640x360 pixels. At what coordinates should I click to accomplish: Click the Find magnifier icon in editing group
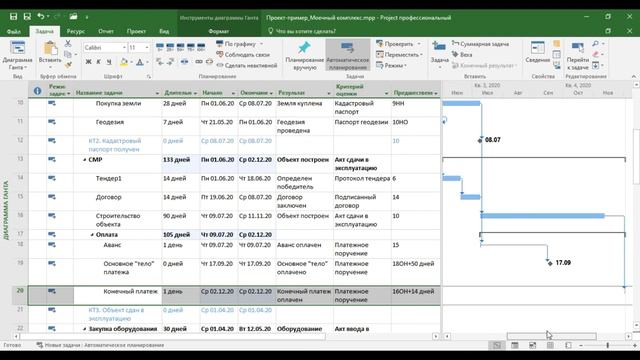tap(596, 44)
